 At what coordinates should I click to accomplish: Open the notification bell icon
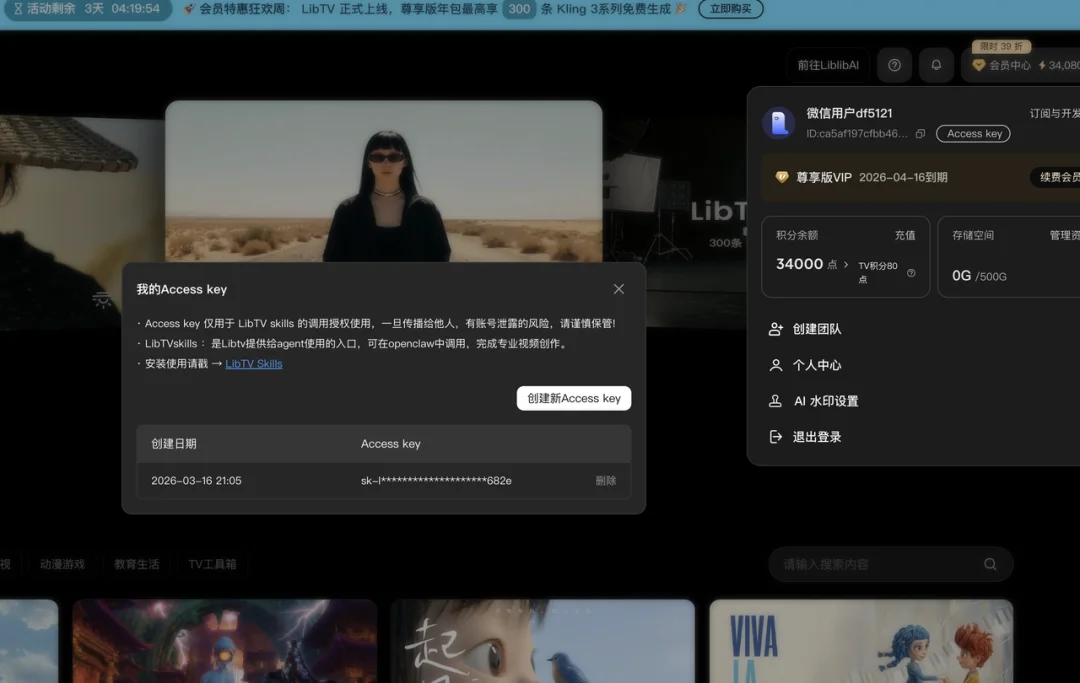click(x=935, y=64)
